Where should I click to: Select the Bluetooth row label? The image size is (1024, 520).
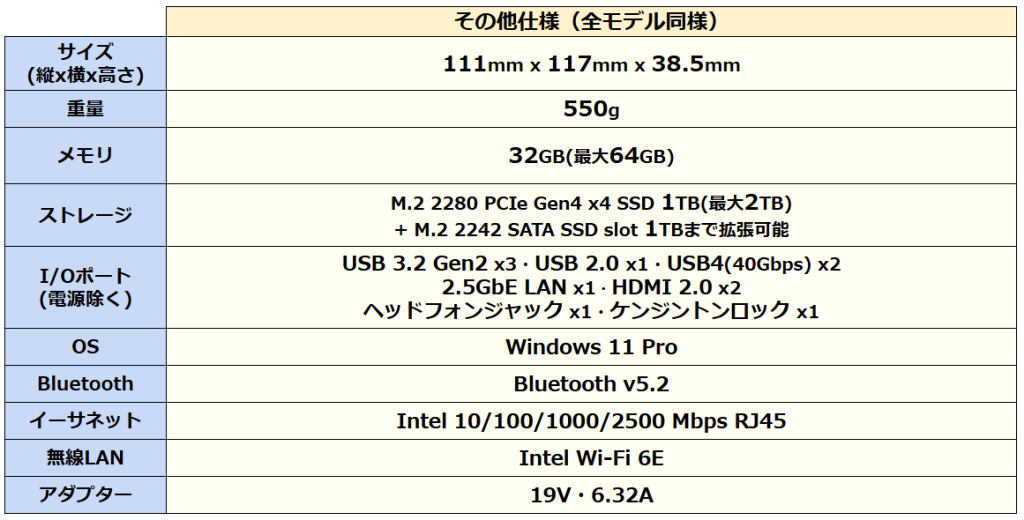tap(85, 384)
